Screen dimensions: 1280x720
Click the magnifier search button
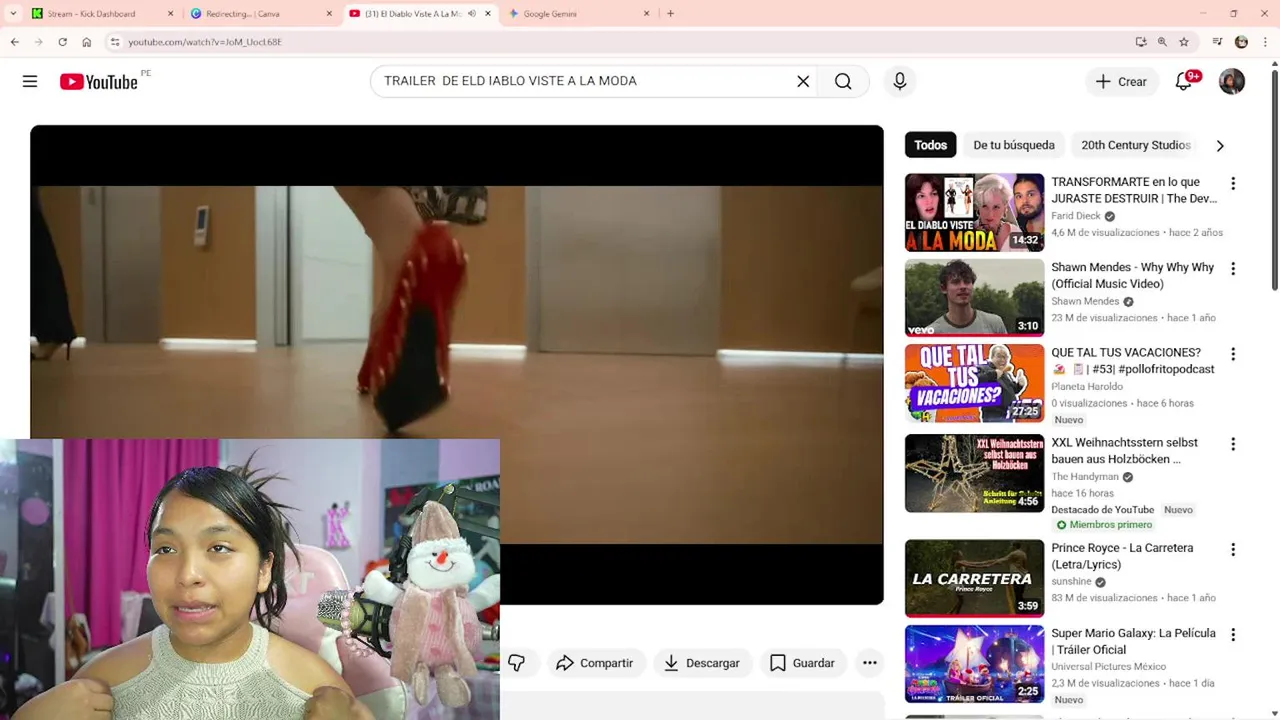(x=843, y=82)
